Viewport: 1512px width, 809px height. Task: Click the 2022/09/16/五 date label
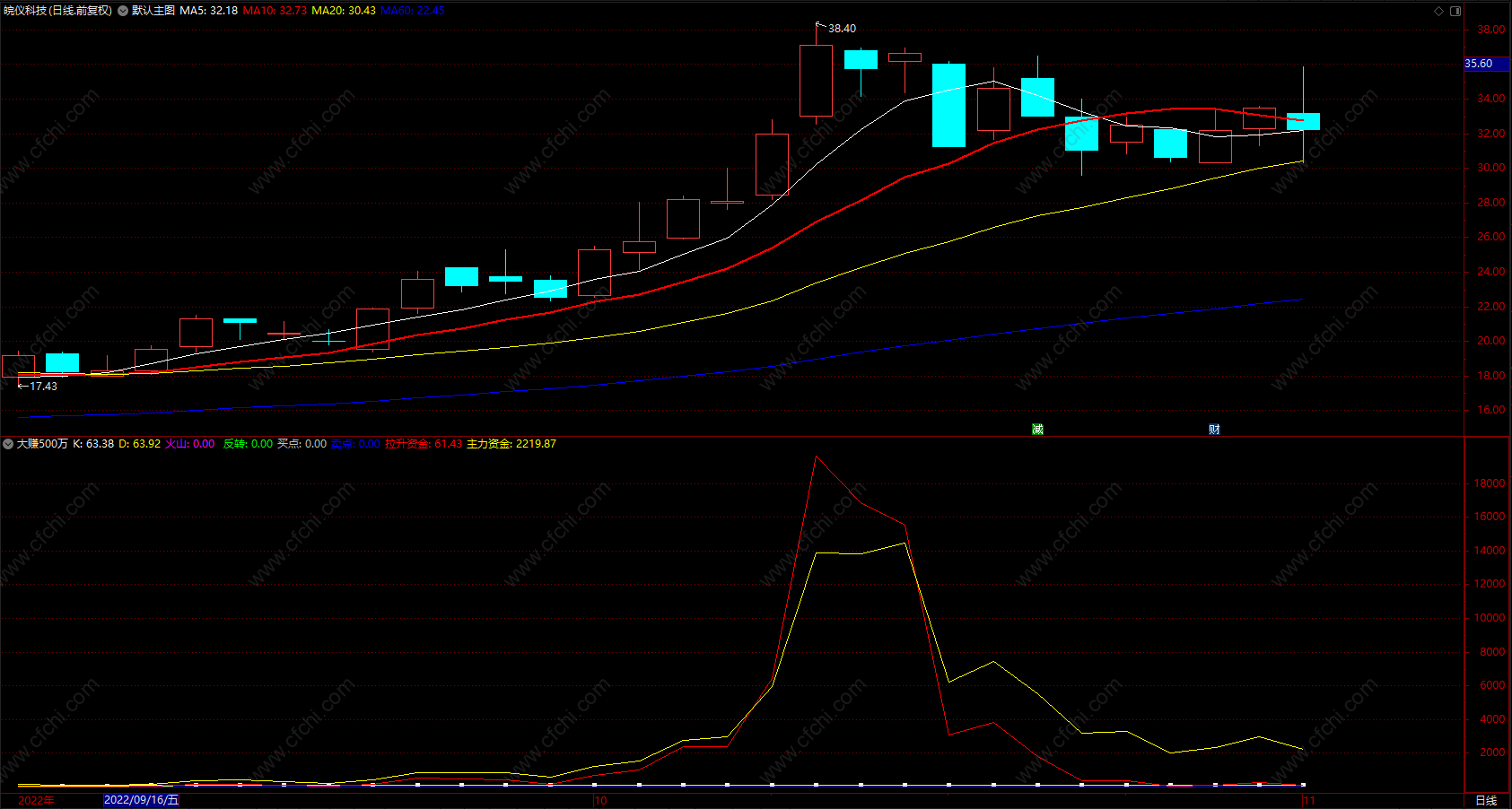(141, 800)
